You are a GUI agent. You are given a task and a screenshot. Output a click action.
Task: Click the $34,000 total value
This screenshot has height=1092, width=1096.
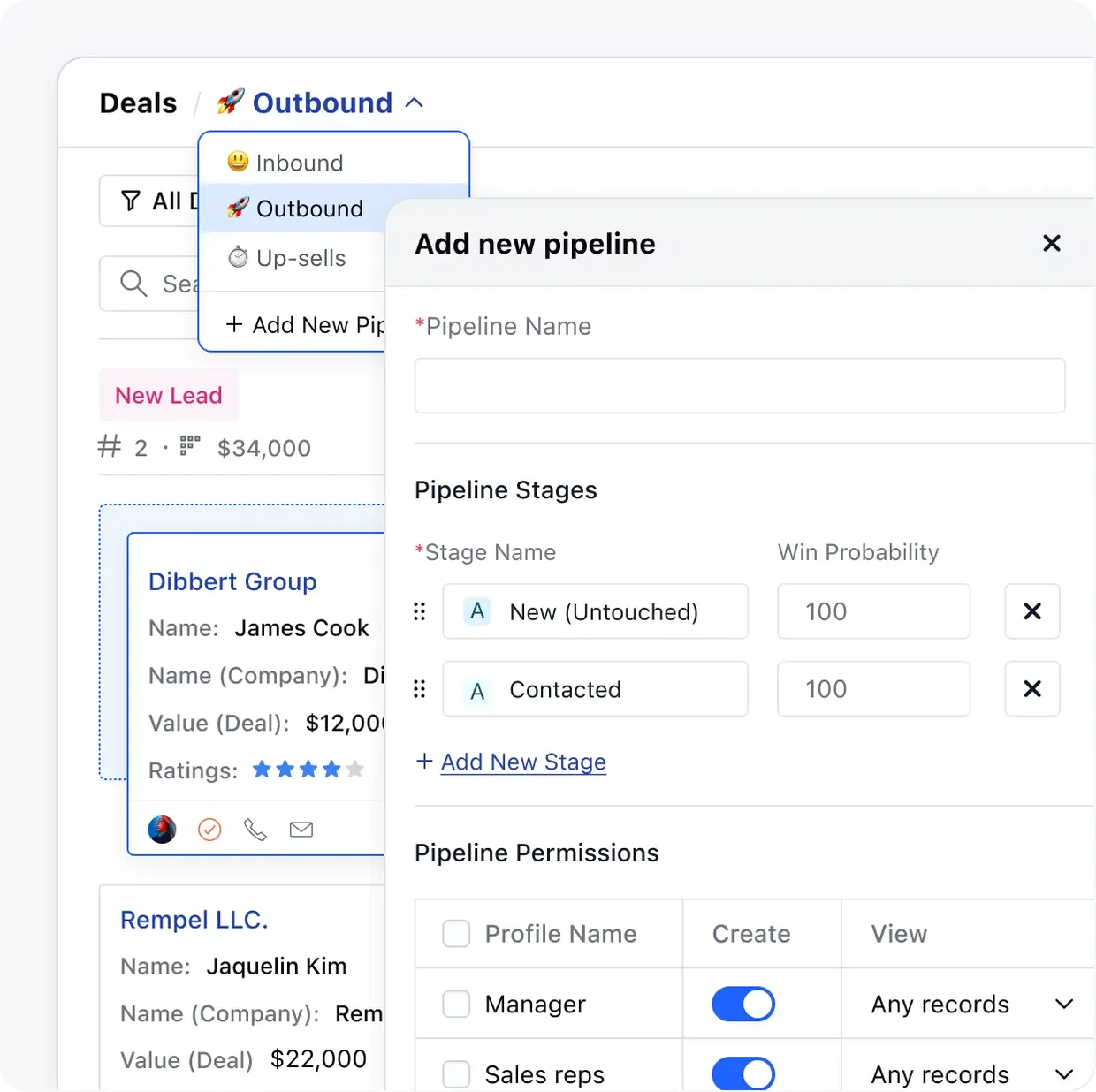click(x=264, y=448)
